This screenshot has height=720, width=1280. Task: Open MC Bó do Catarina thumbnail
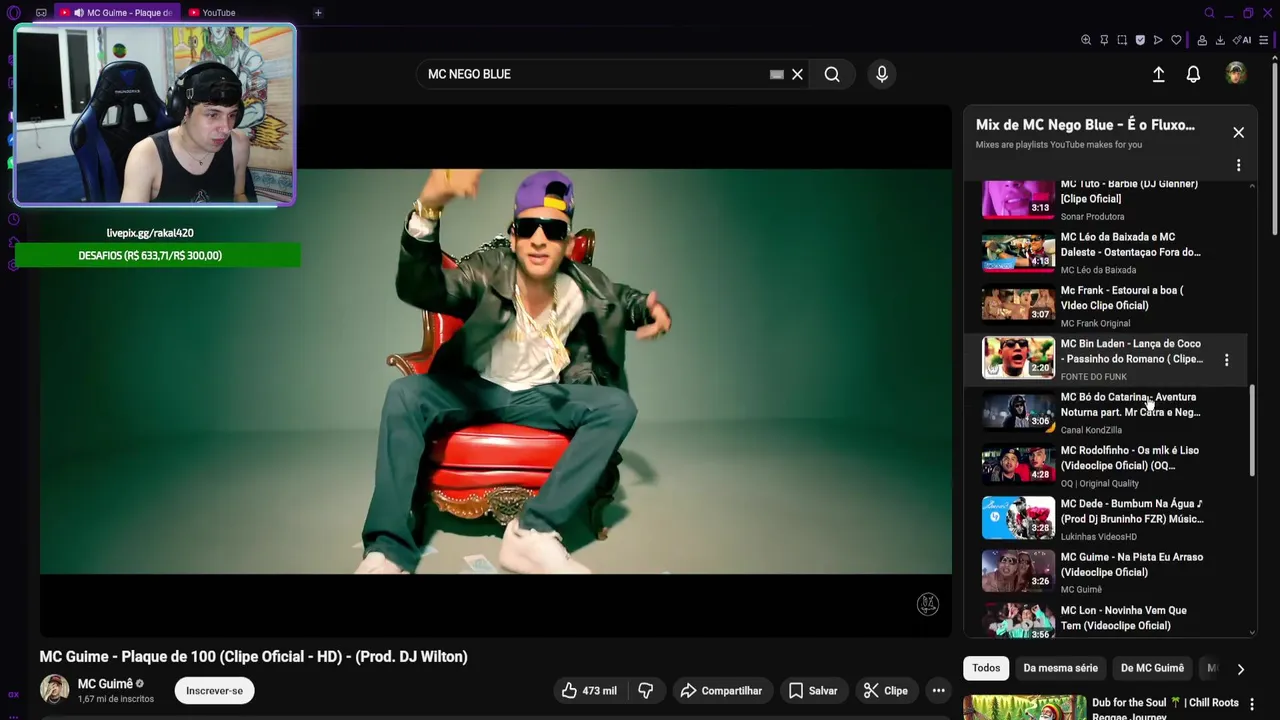pos(1018,411)
